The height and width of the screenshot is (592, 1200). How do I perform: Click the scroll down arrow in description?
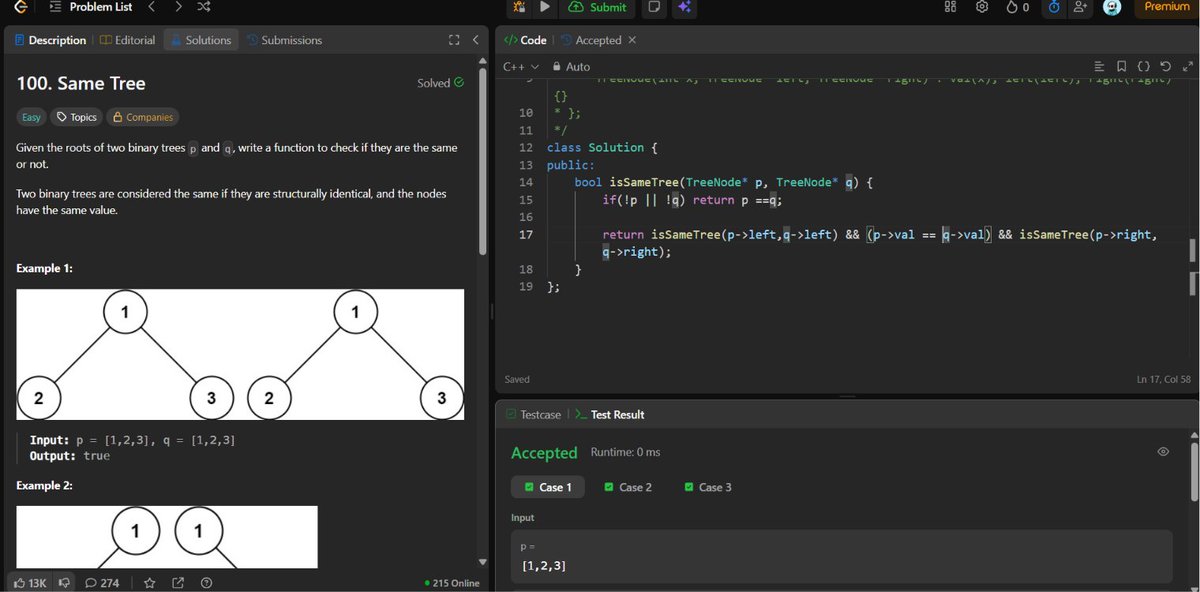pos(483,562)
